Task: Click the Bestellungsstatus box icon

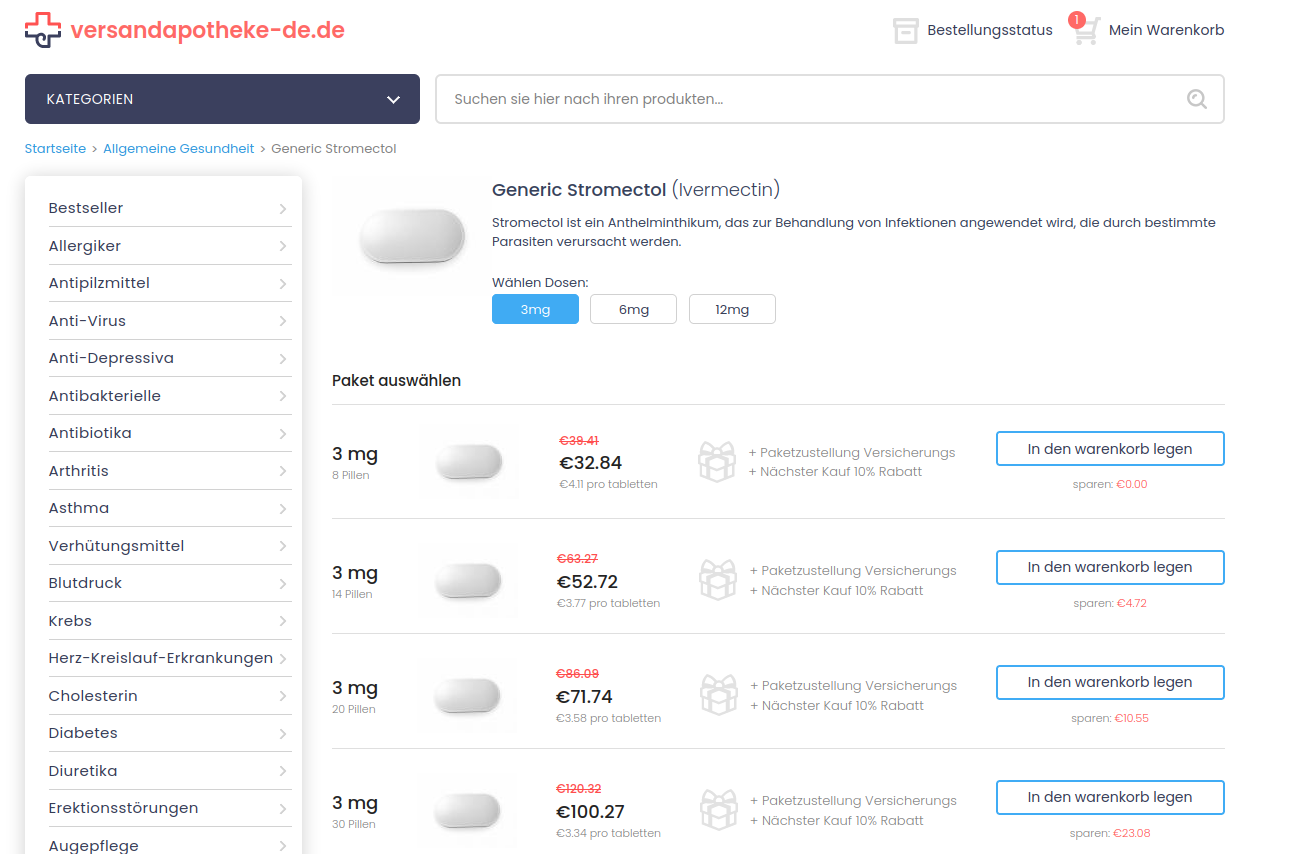Action: (905, 31)
